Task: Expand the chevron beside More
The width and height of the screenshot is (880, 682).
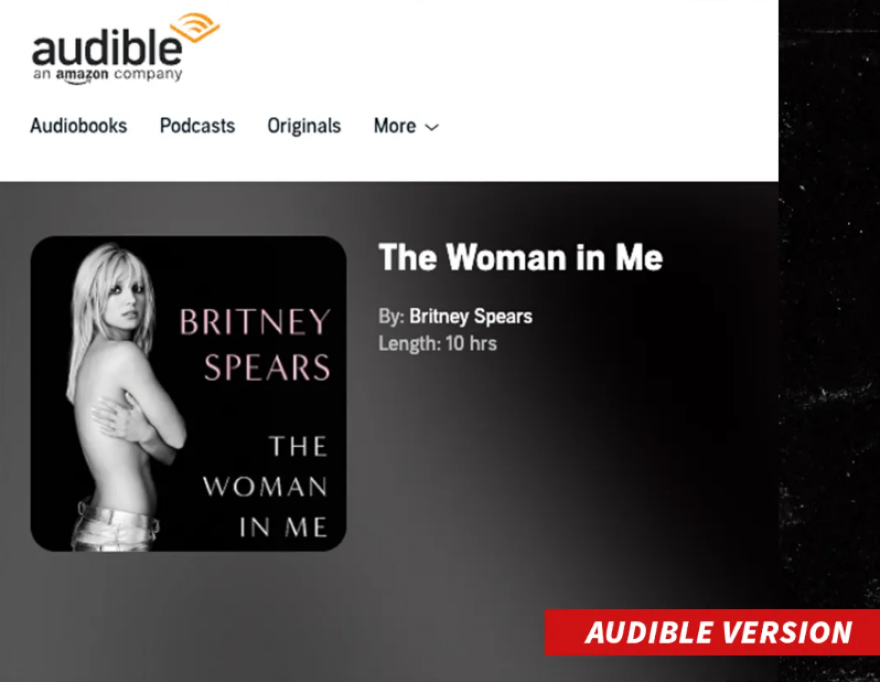Action: (432, 128)
